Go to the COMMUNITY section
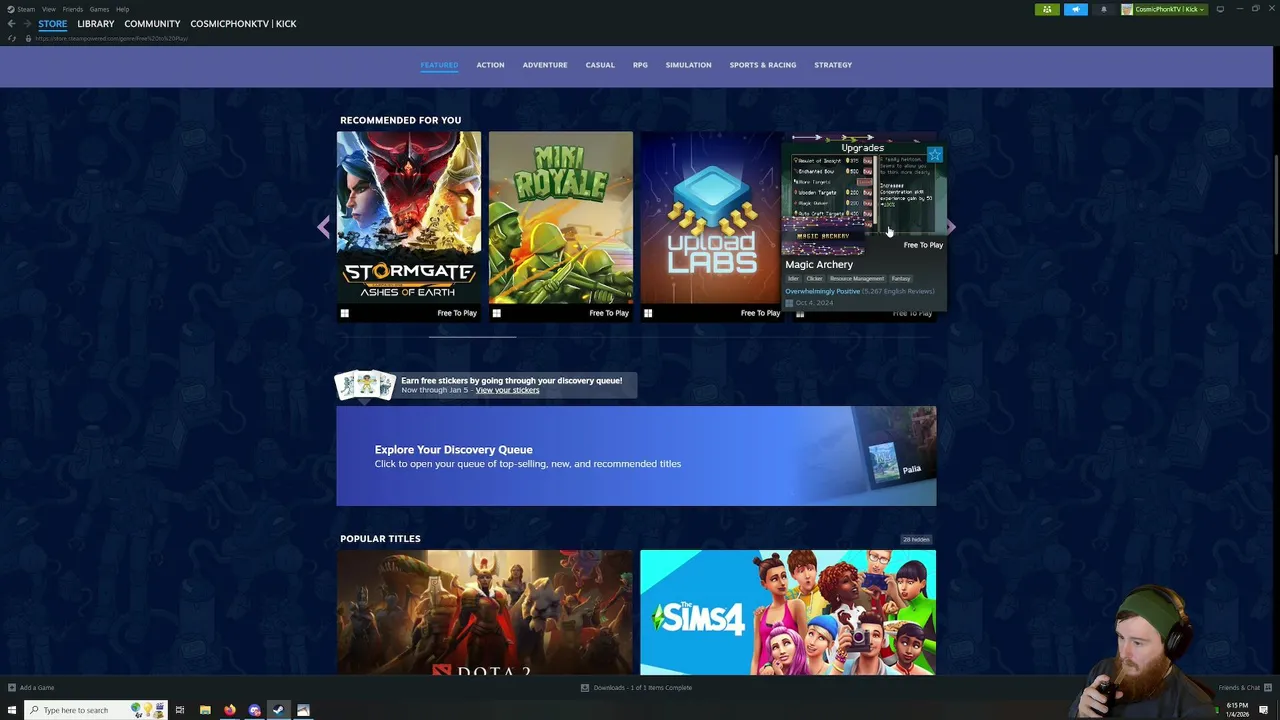The height and width of the screenshot is (720, 1280). (152, 24)
